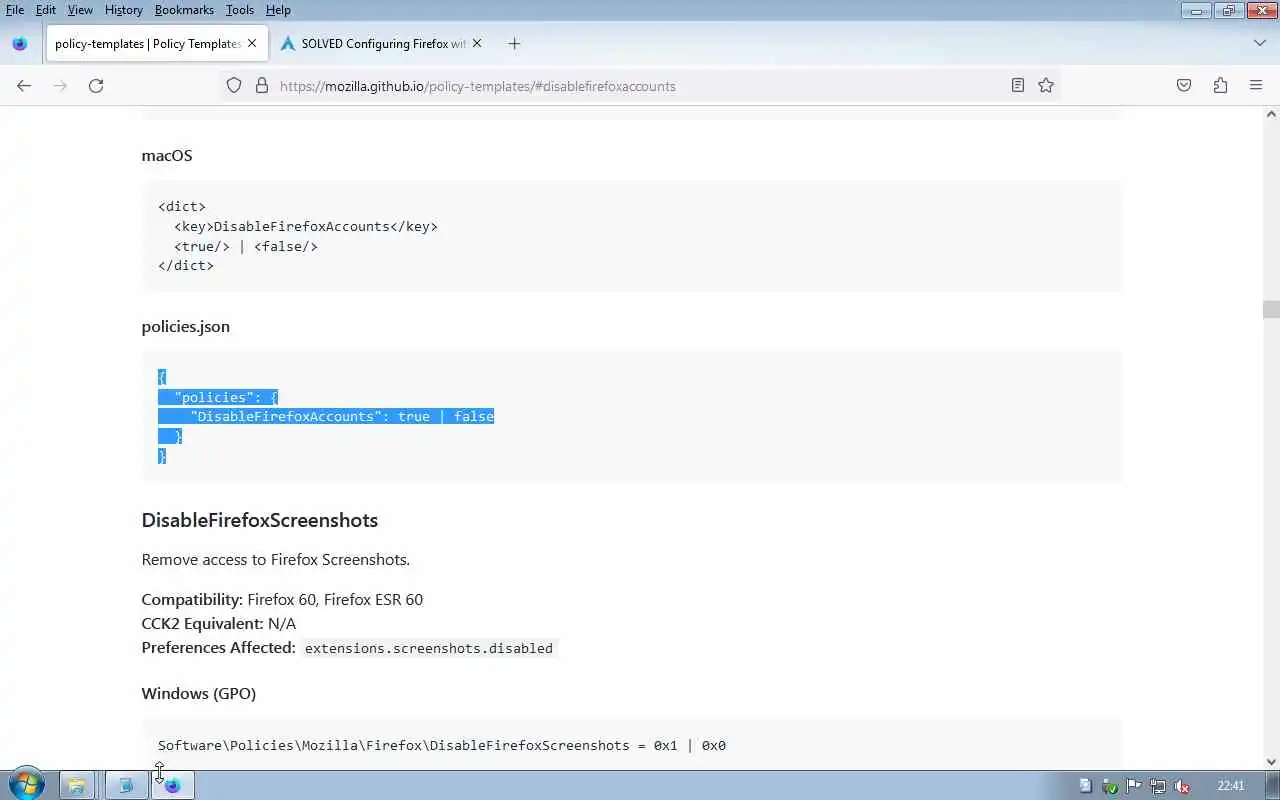Open Firefox View icon
Image resolution: width=1280 pixels, height=800 pixels.
[19, 44]
